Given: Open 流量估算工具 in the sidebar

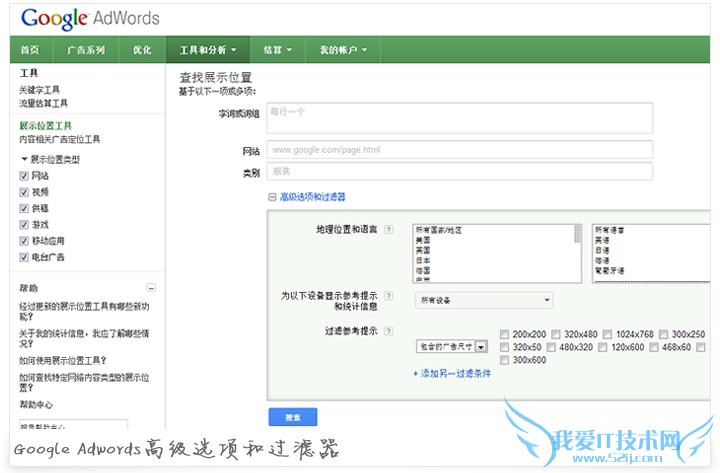Looking at the screenshot, I should click(44, 103).
